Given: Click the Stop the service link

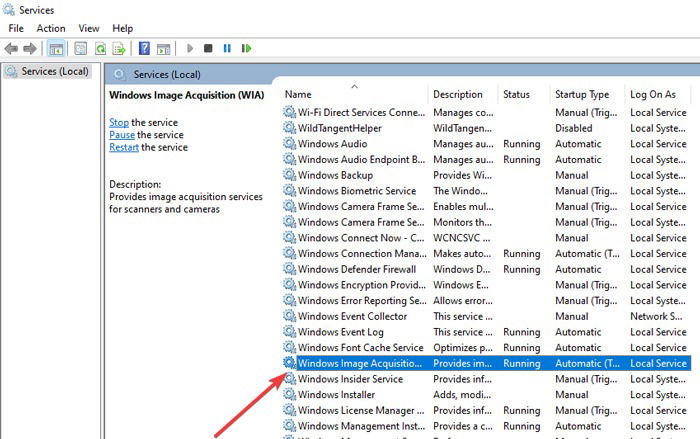Looking at the screenshot, I should point(119,122).
